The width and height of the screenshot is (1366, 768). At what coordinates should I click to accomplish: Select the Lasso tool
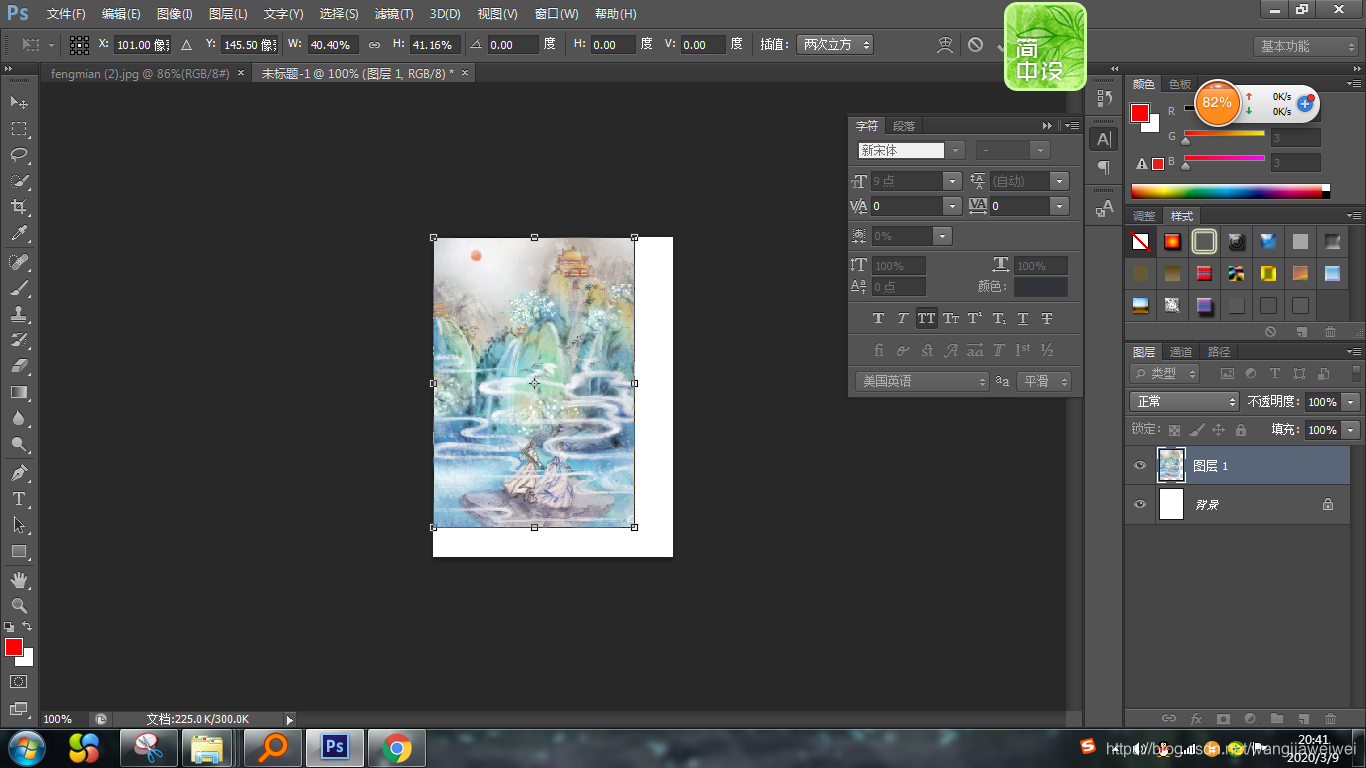coord(19,155)
